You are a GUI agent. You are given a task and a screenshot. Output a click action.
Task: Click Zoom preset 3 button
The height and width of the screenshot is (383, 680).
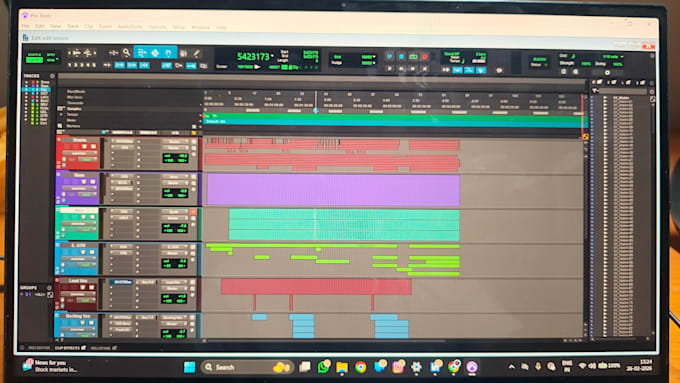point(82,65)
